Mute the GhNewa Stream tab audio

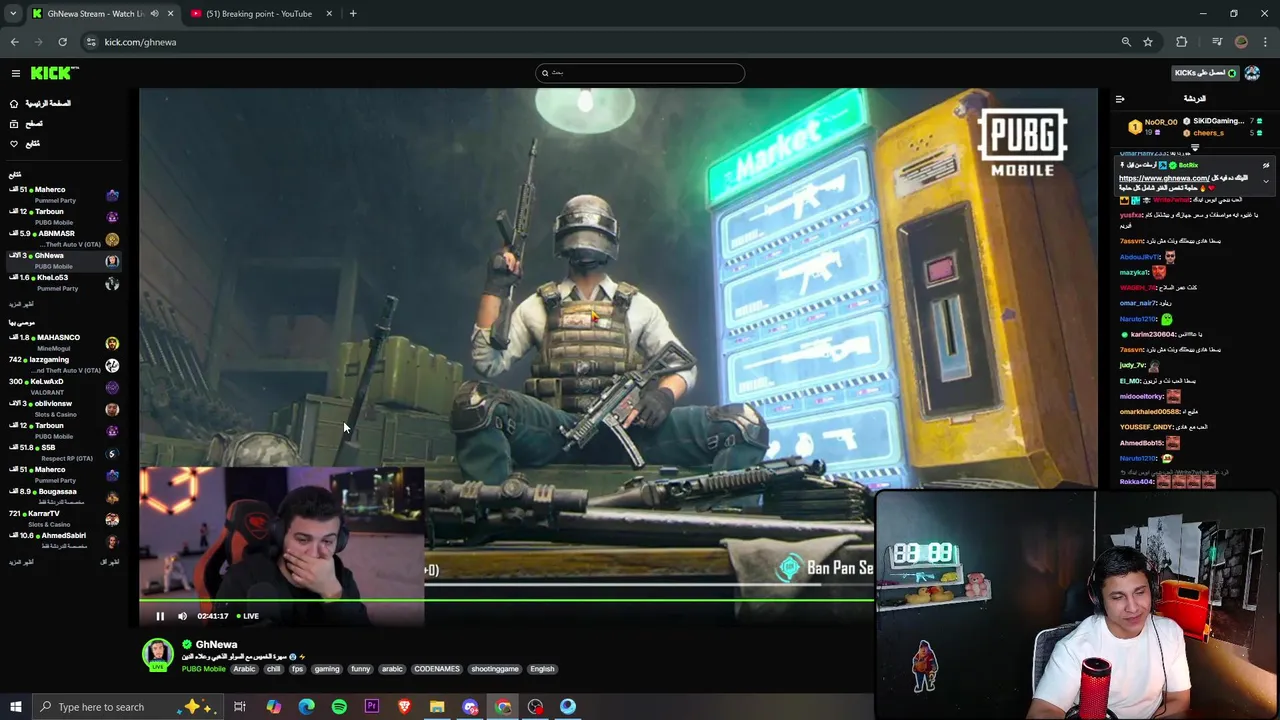(x=154, y=14)
